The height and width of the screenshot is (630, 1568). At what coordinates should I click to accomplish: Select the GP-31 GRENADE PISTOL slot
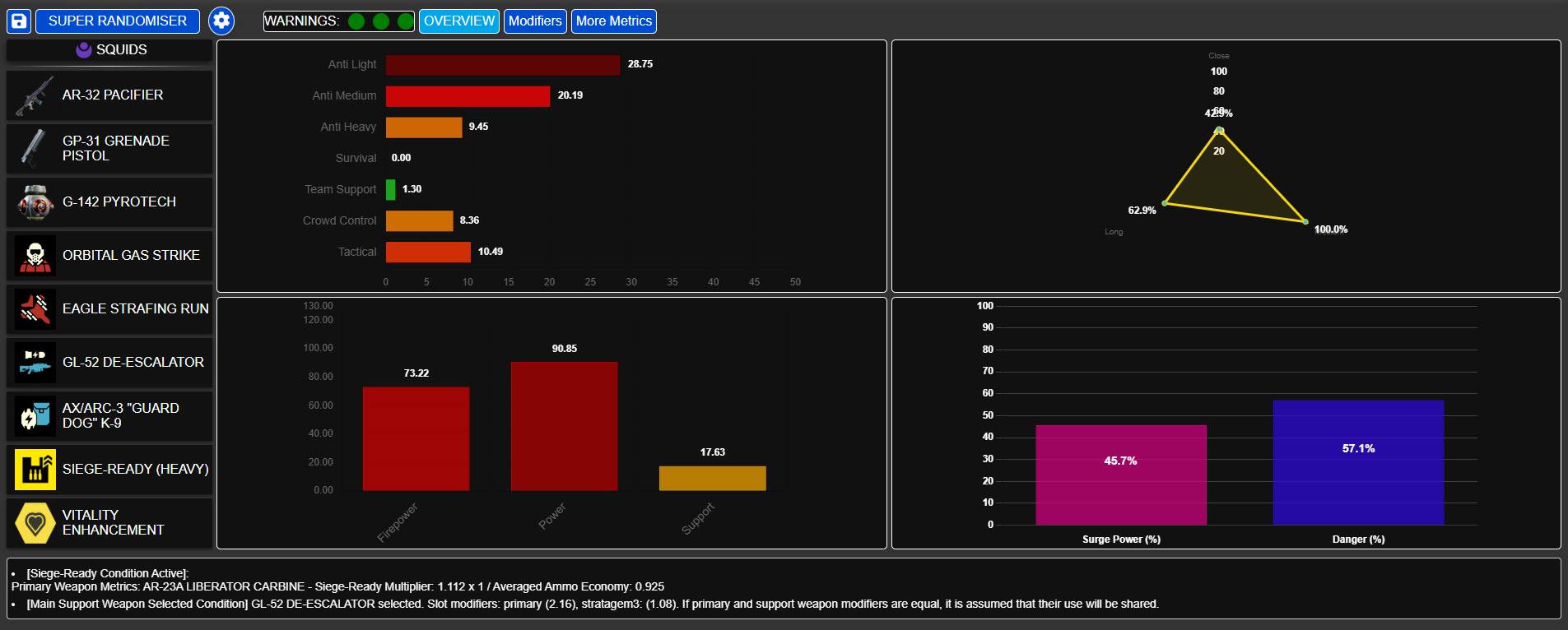[x=109, y=148]
